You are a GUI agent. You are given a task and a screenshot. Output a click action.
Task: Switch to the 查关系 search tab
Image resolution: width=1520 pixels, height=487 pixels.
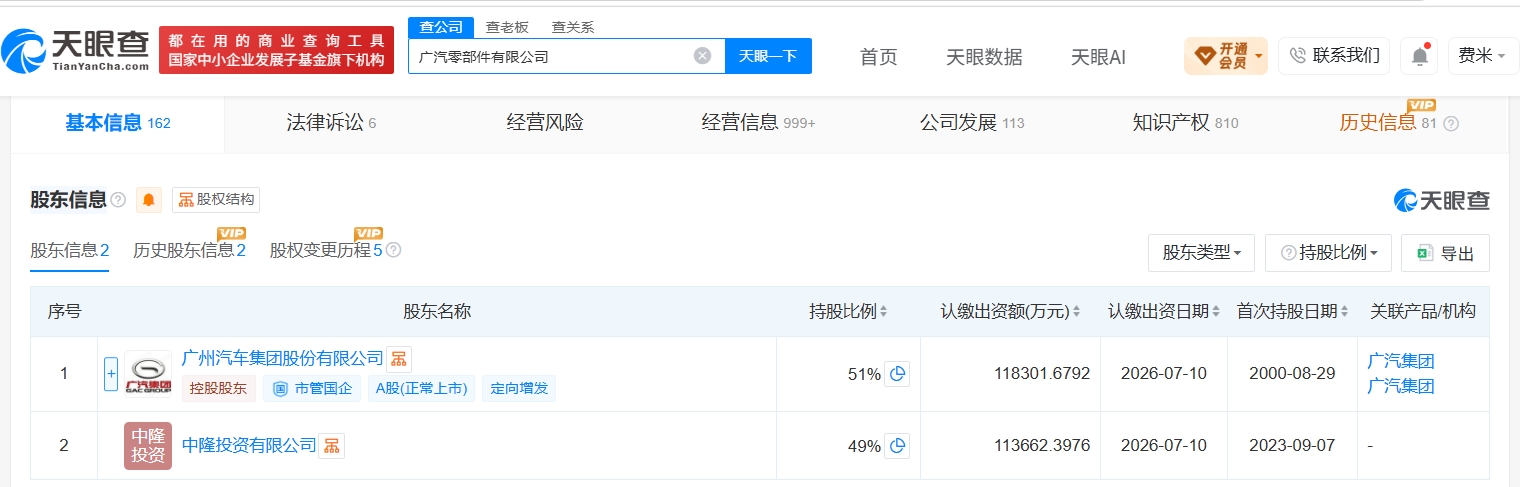point(573,27)
